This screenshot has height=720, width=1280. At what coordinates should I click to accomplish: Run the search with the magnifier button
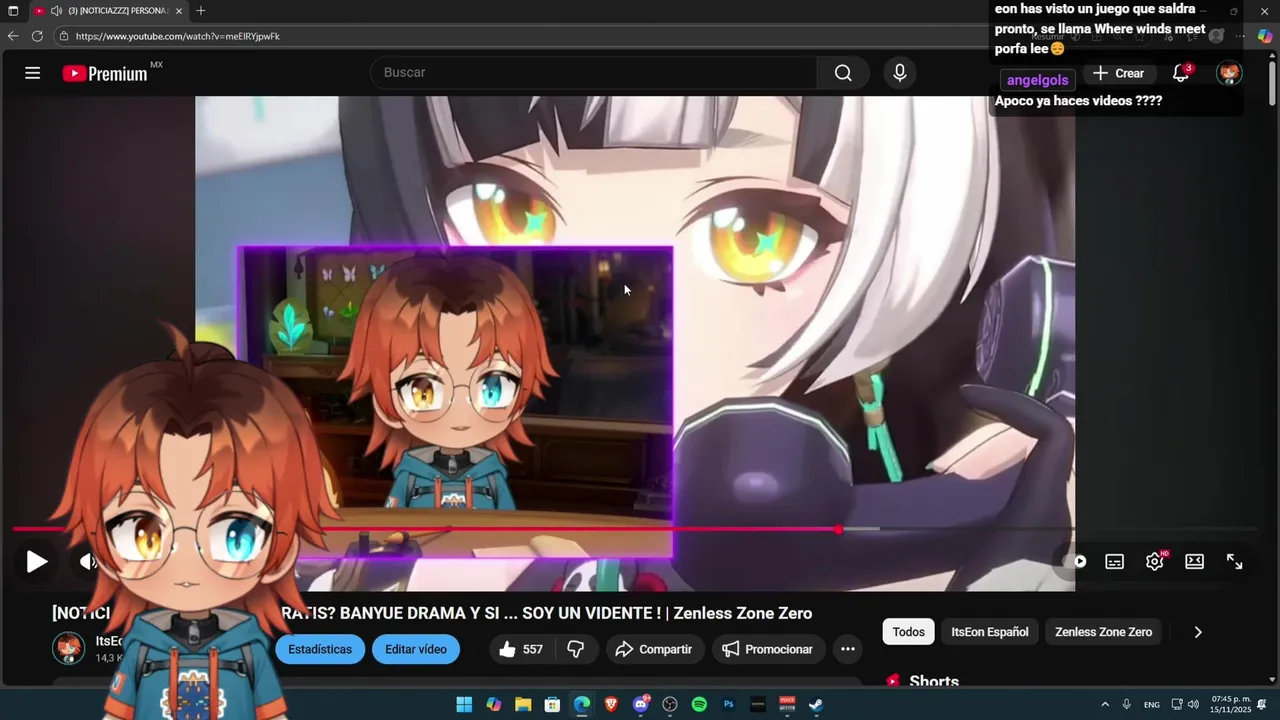tap(843, 73)
